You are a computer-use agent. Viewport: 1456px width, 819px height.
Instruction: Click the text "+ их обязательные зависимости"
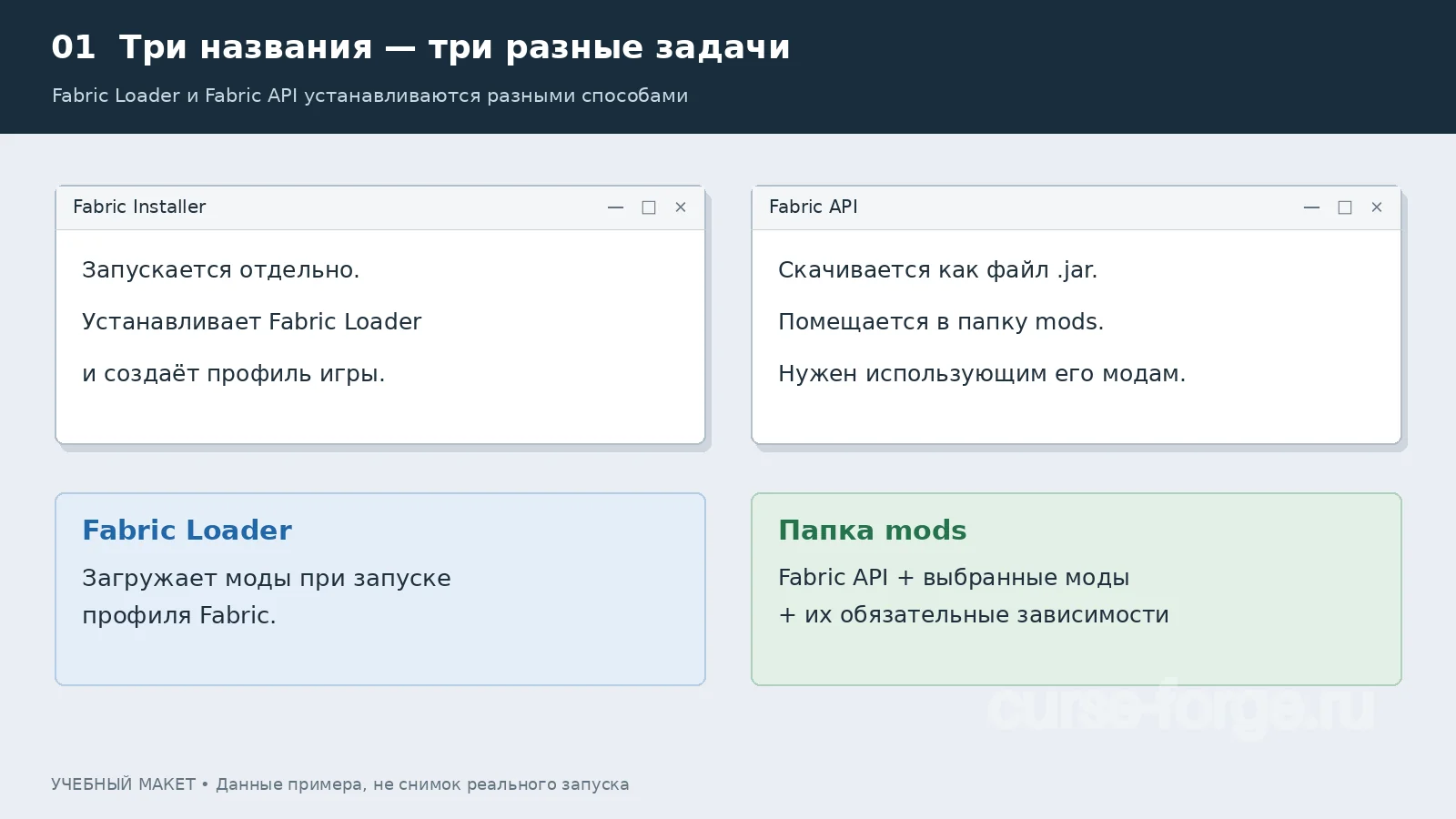click(x=974, y=615)
